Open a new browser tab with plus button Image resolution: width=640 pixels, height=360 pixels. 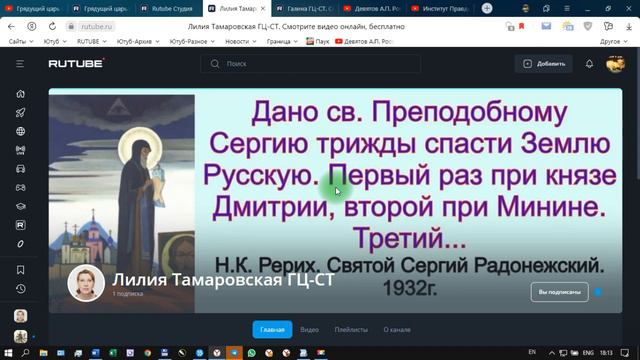tap(487, 8)
